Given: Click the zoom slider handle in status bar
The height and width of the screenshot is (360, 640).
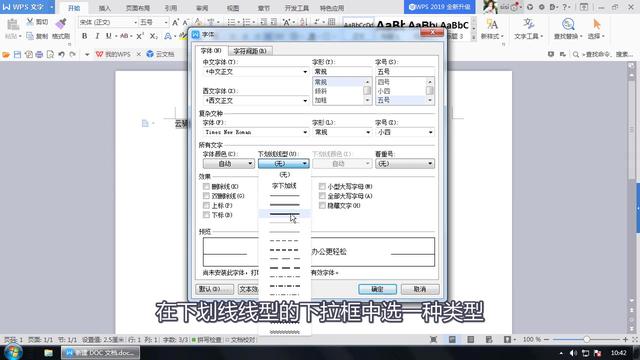Looking at the screenshot, I should coord(587,339).
